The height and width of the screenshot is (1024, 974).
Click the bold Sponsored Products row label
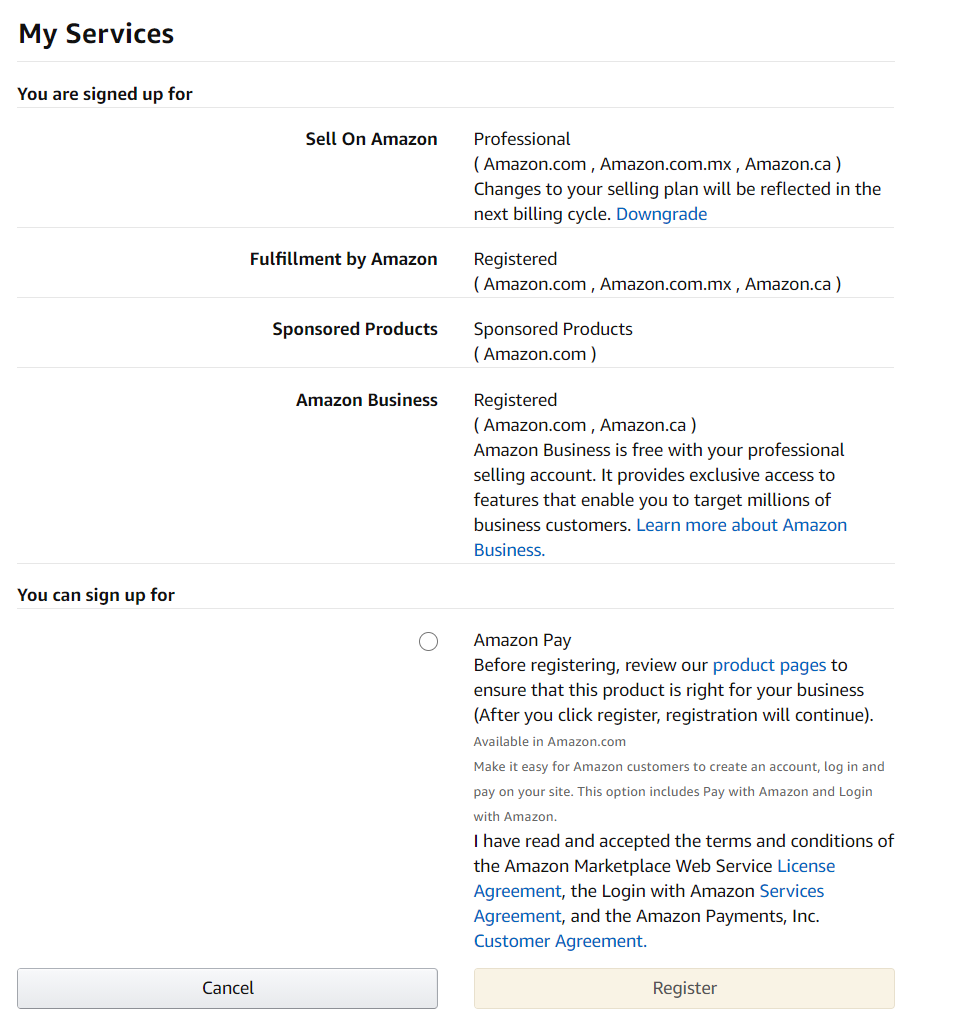[x=355, y=329]
